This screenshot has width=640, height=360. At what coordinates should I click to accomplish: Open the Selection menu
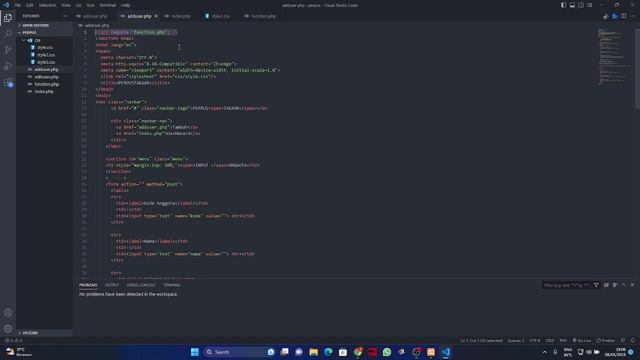coord(47,5)
